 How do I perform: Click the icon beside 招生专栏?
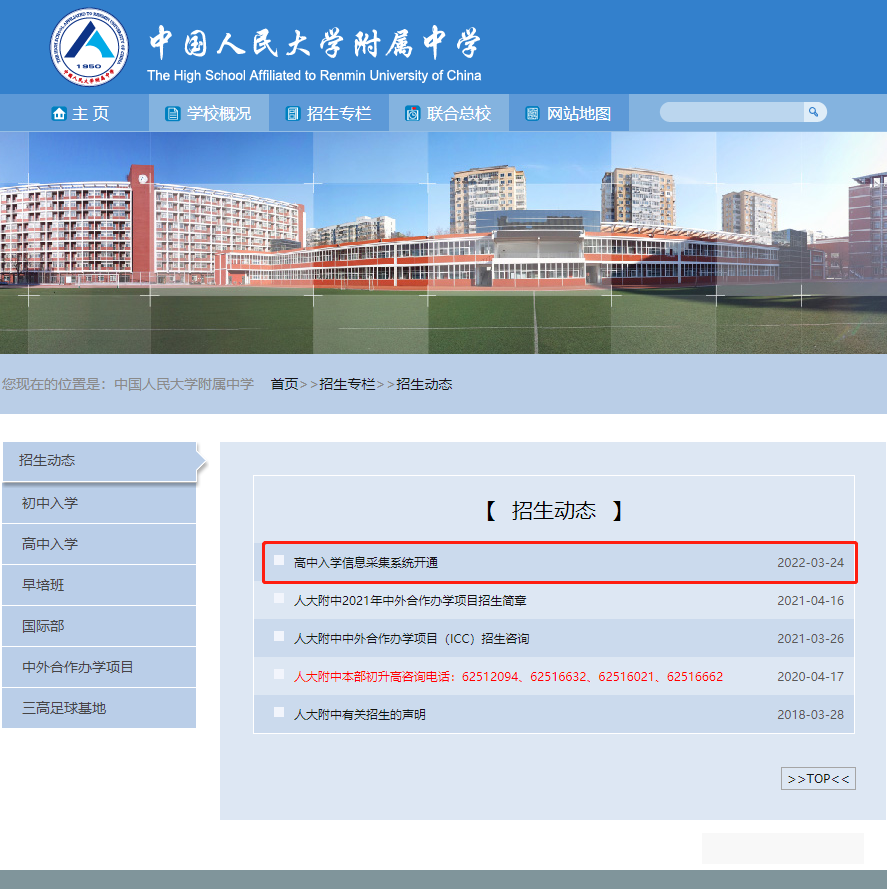(x=292, y=114)
